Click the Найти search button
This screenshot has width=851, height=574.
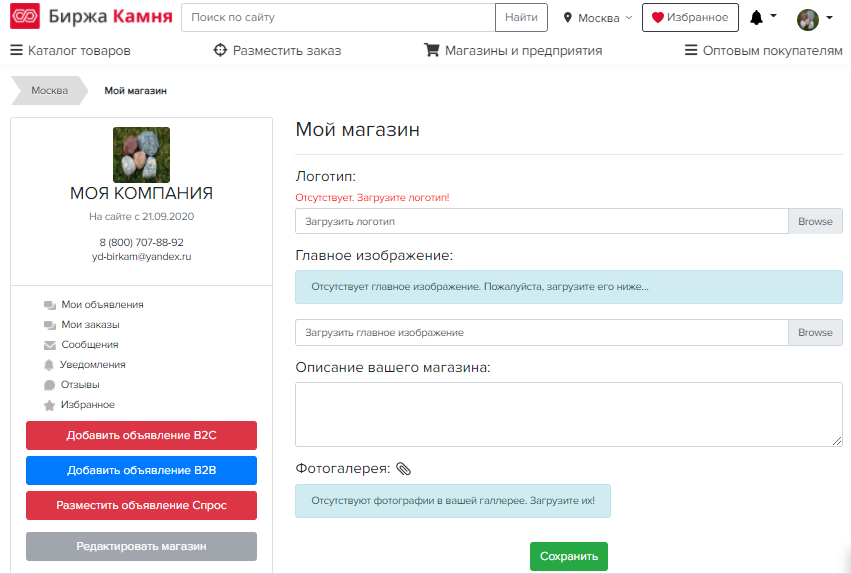521,17
